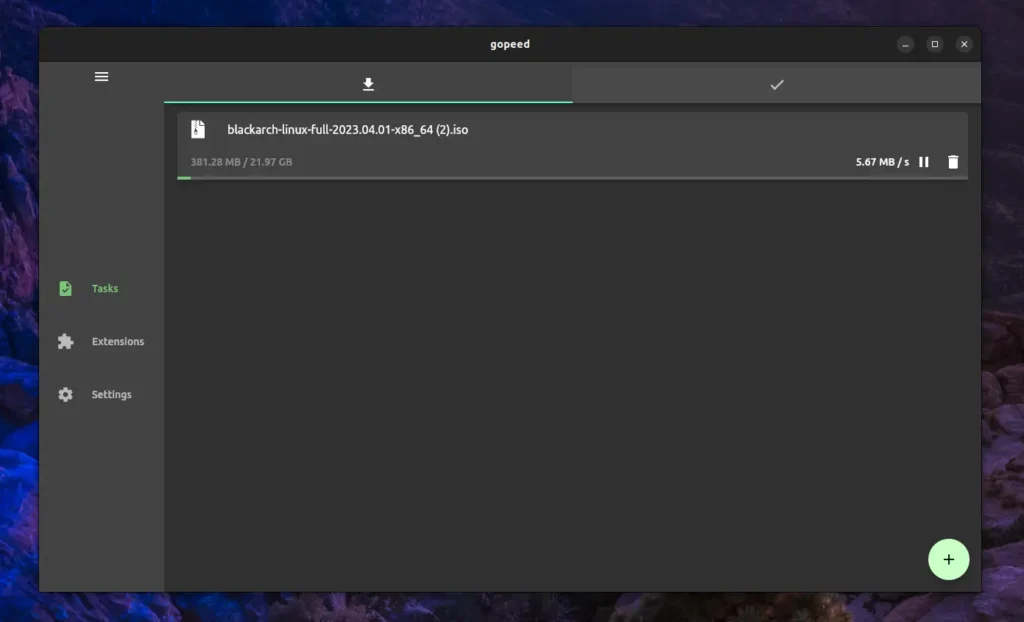
Task: Click the Extensions puzzle piece icon
Action: 65,341
